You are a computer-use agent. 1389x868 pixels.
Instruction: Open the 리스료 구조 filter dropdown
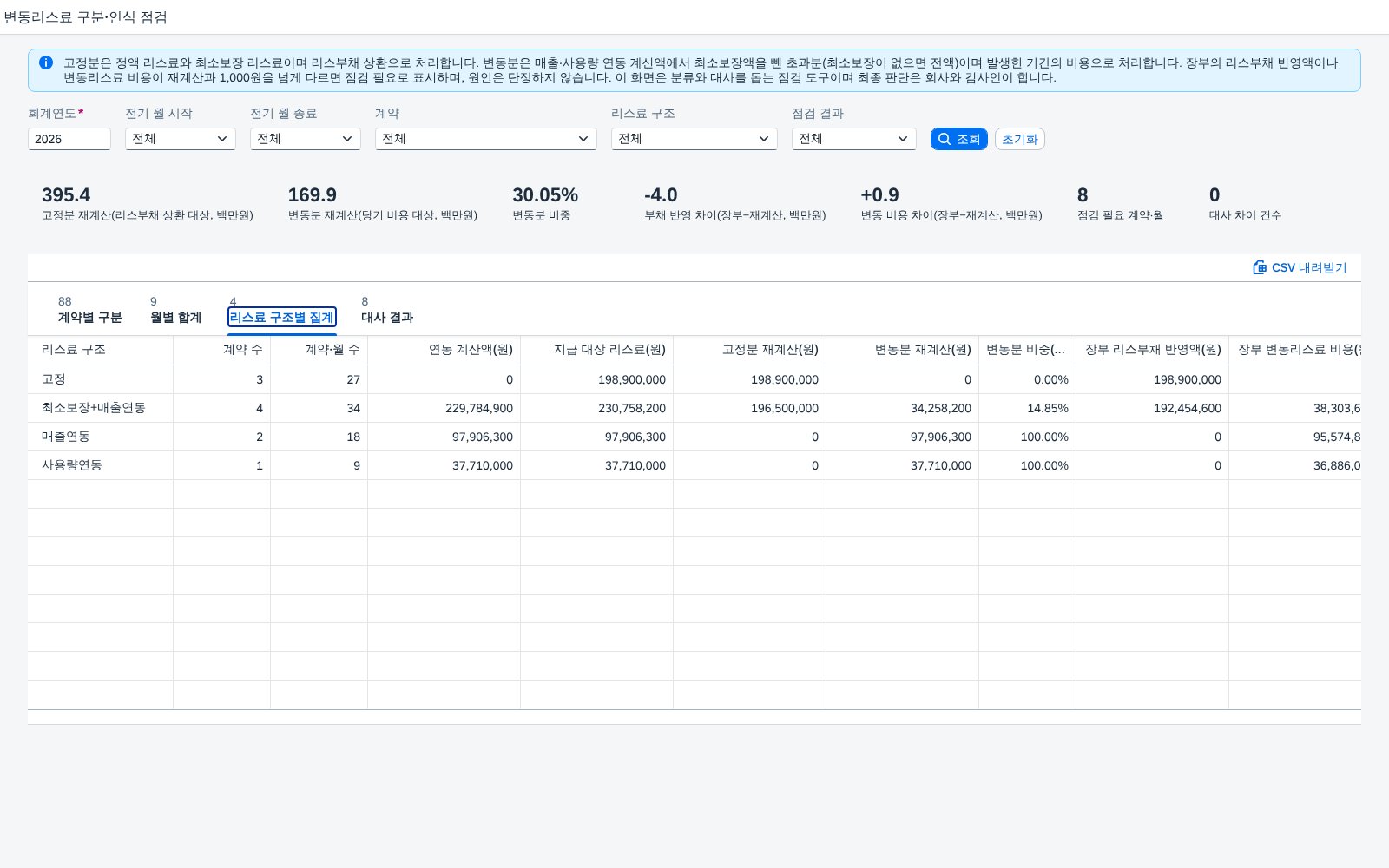point(694,139)
